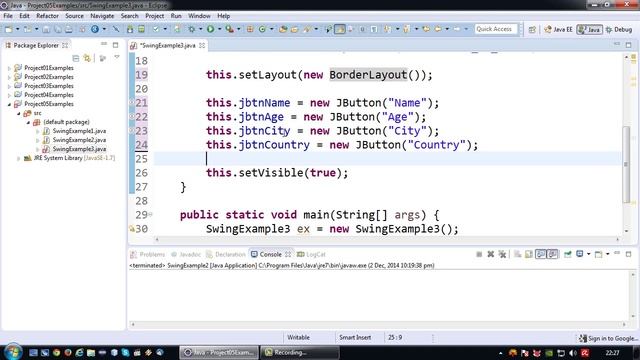Click the Open Perspective icon
Screen dimensions: 640x360
(532, 29)
